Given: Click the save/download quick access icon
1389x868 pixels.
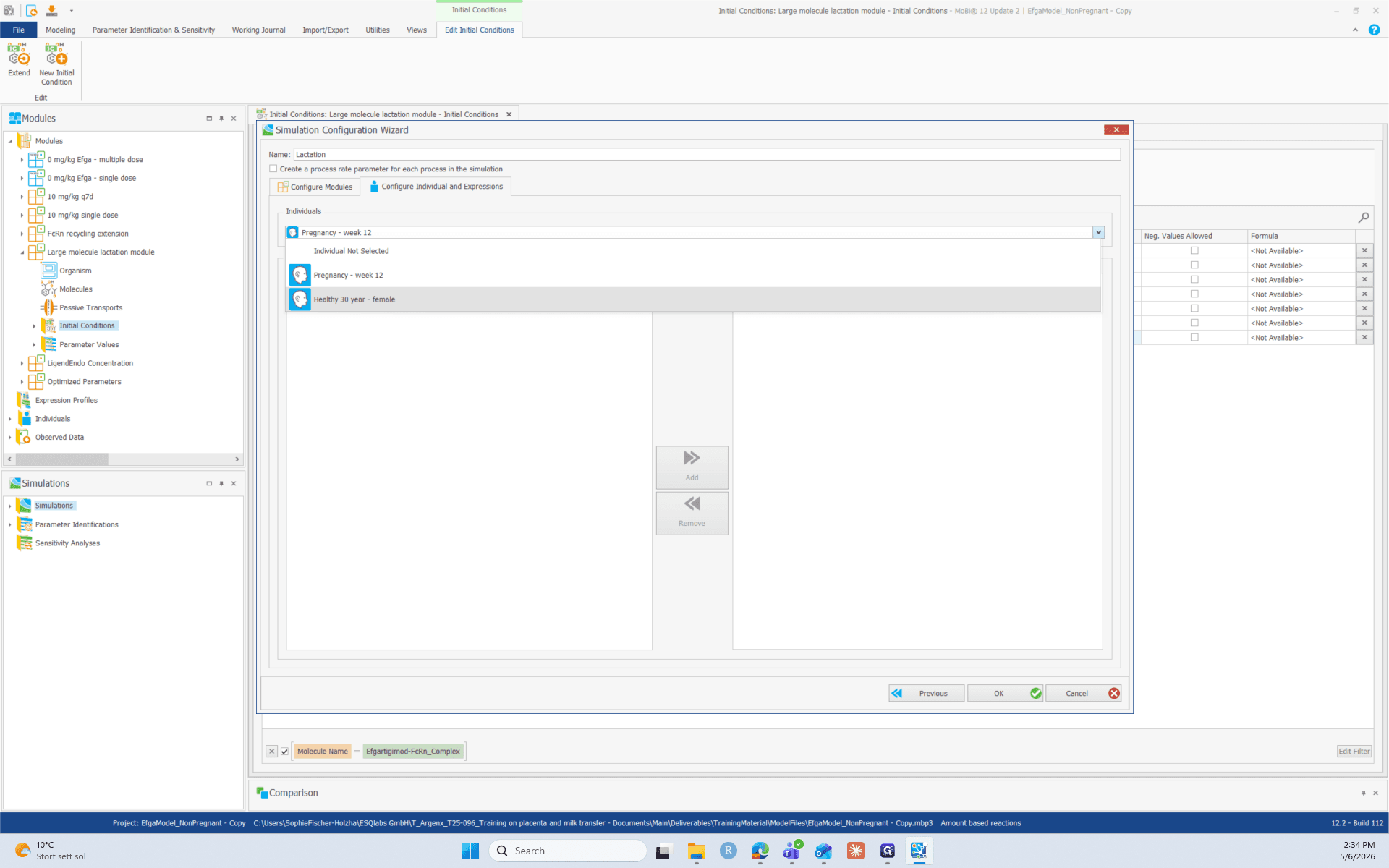Looking at the screenshot, I should pos(51,10).
